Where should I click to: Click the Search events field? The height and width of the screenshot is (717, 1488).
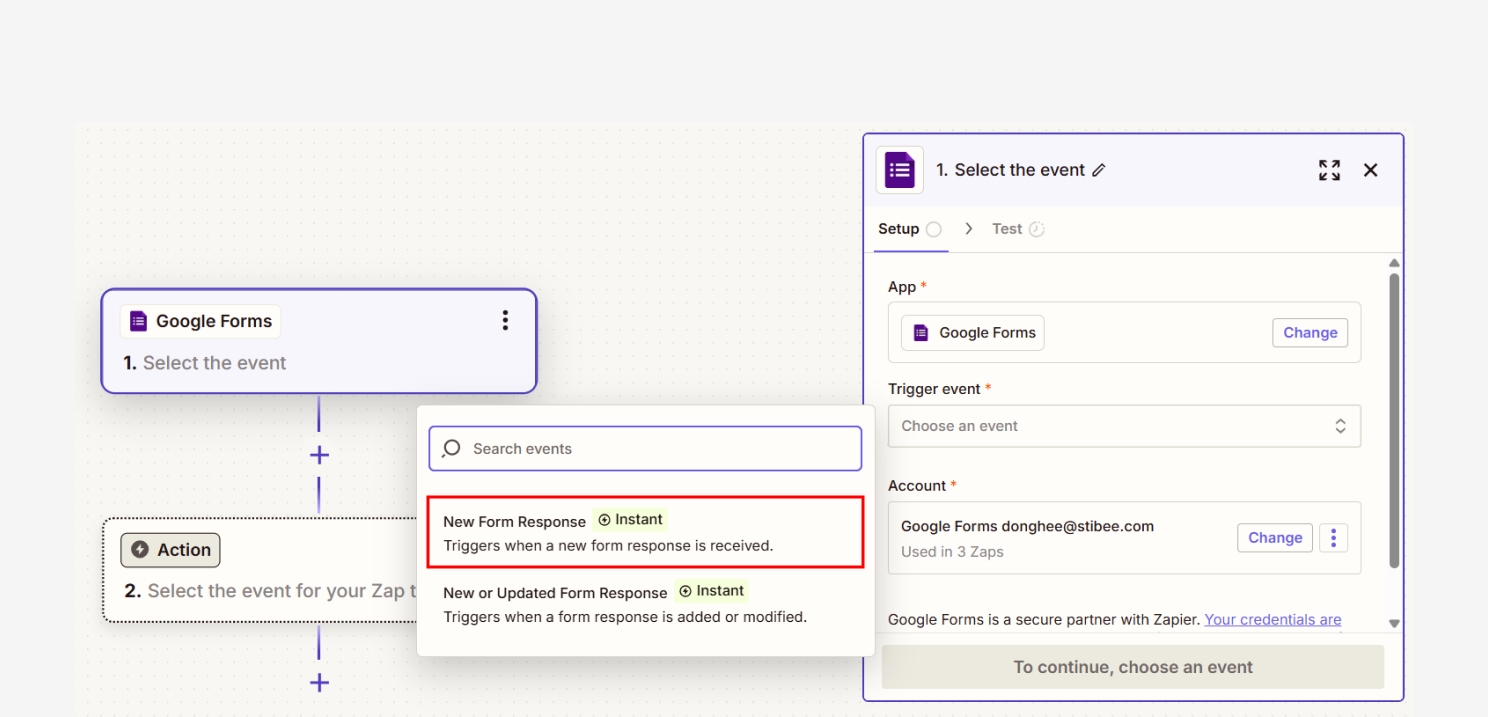coord(645,448)
